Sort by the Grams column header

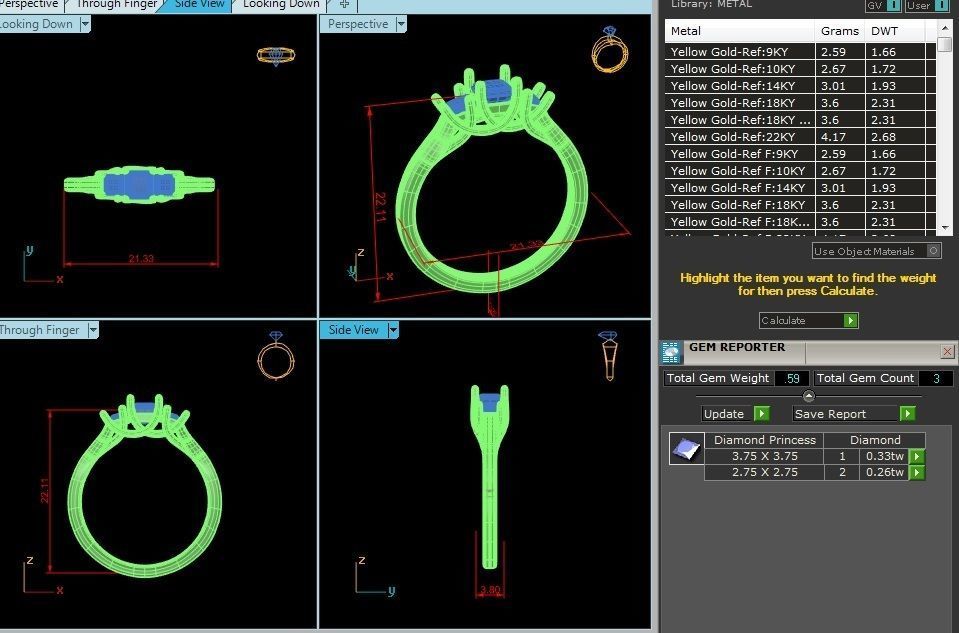point(840,31)
